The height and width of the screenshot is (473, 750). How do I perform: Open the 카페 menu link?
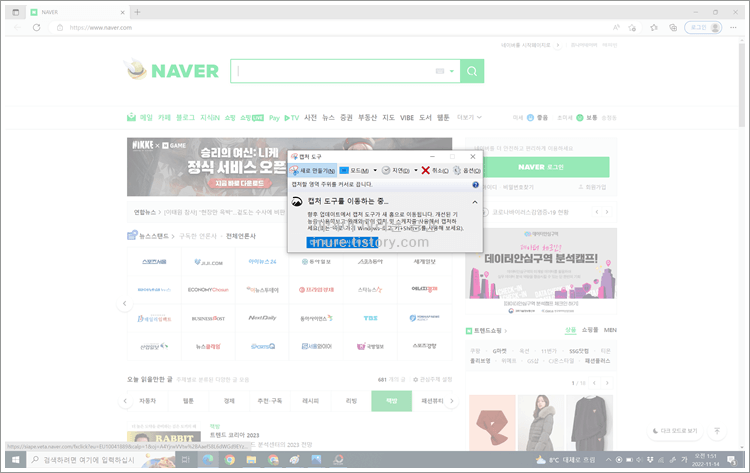click(164, 118)
